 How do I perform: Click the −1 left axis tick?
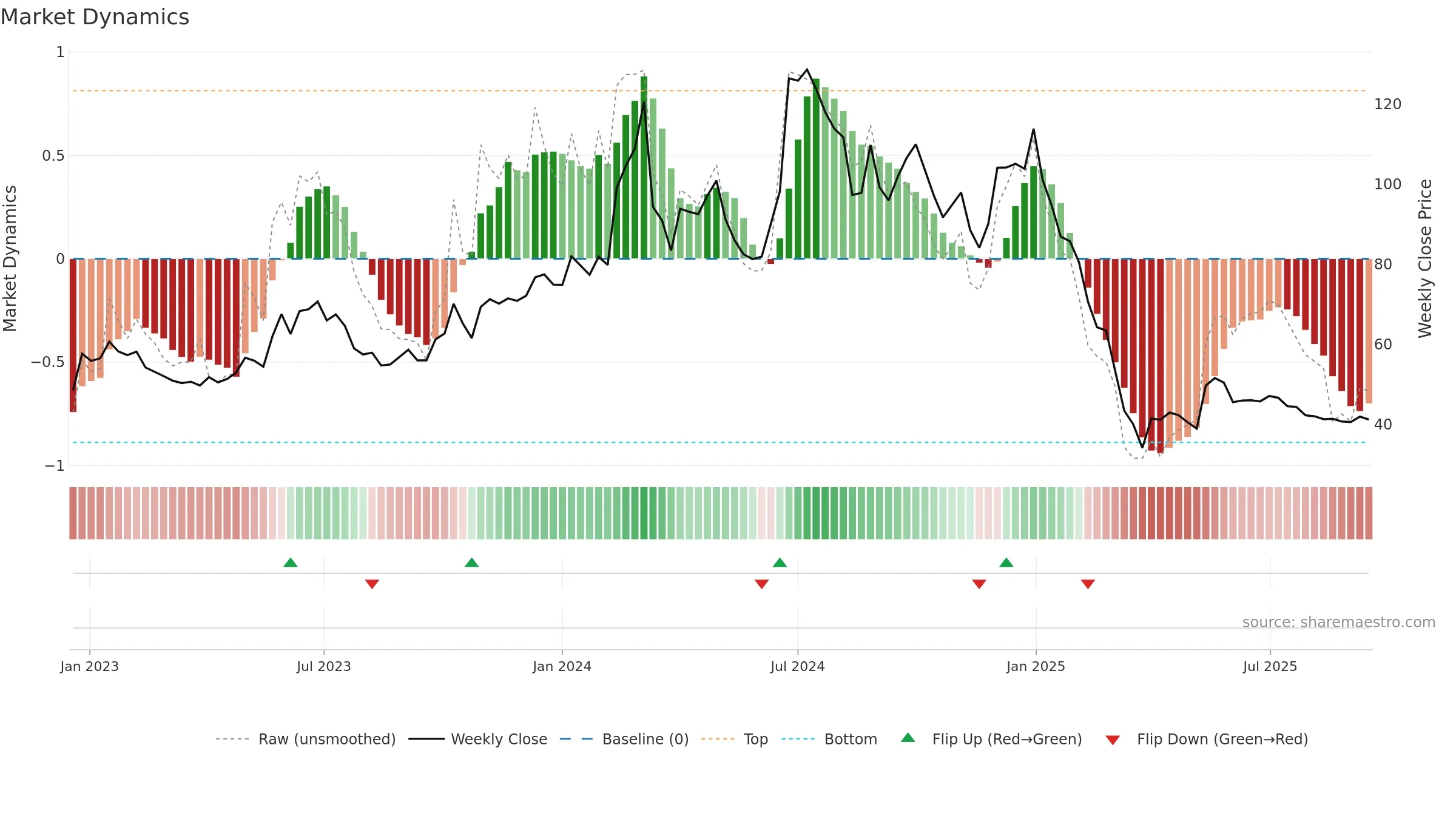(55, 466)
